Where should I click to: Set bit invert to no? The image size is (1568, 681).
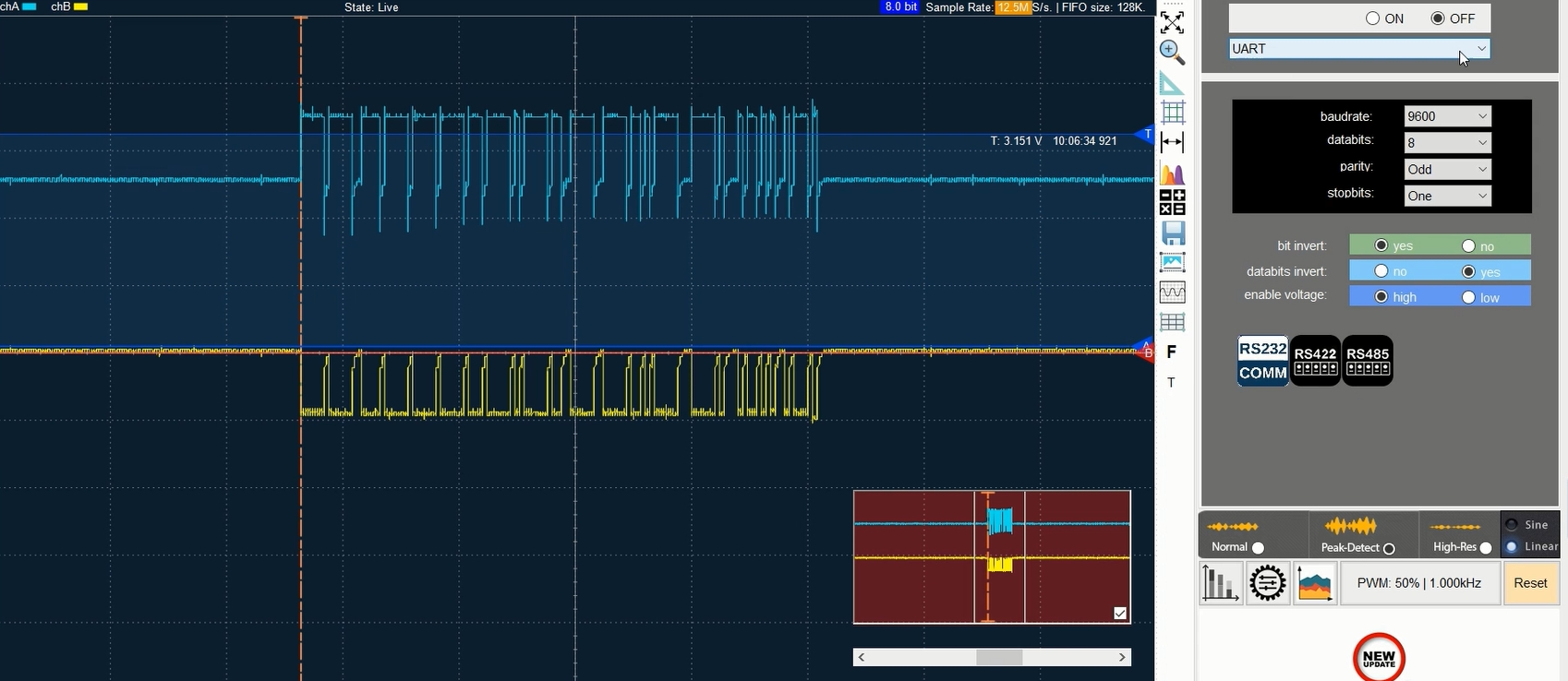[x=1468, y=245]
